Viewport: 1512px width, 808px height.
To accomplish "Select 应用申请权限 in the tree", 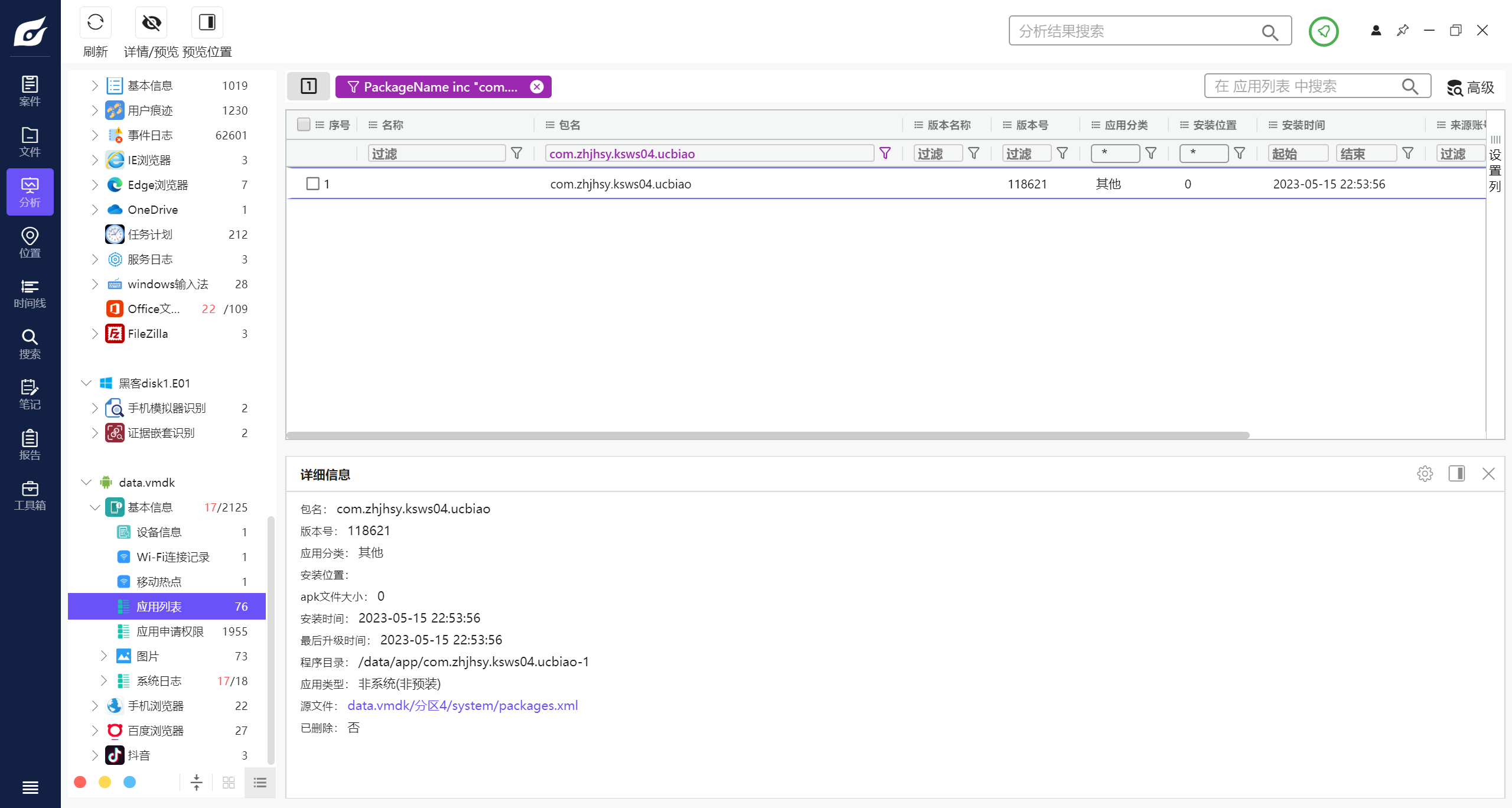I will (x=170, y=631).
